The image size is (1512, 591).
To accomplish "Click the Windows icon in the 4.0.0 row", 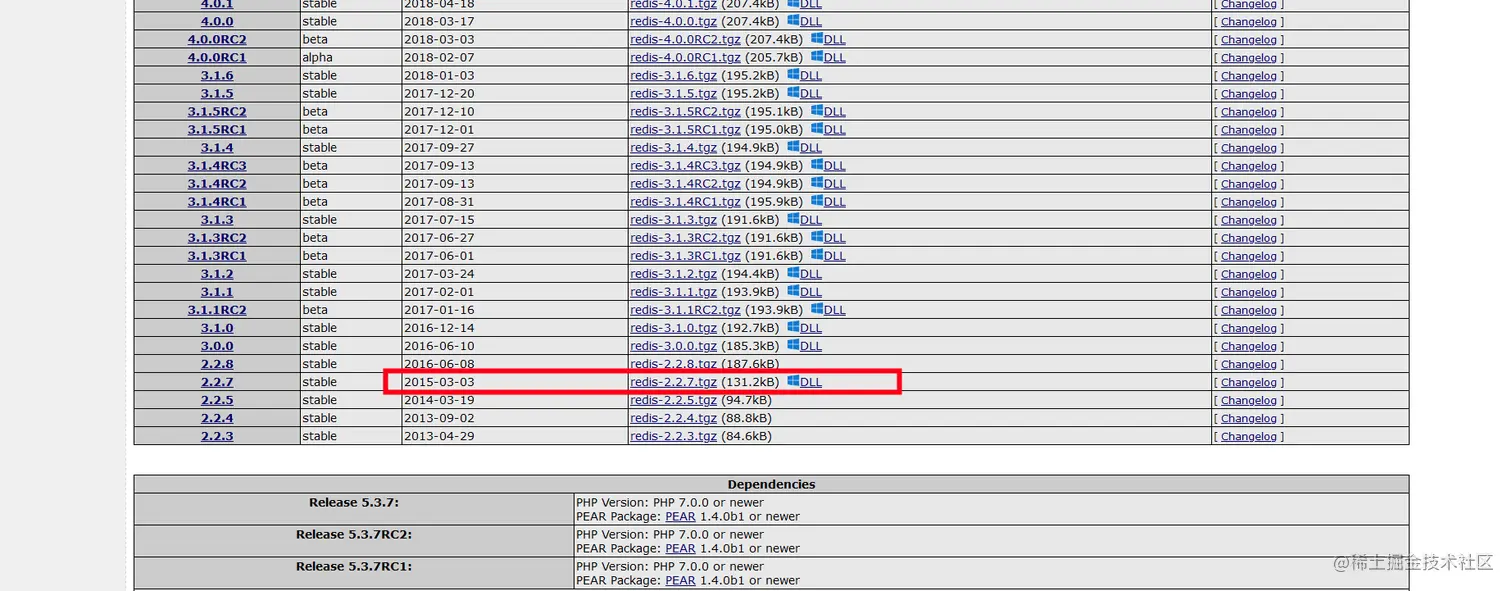I will click(793, 20).
